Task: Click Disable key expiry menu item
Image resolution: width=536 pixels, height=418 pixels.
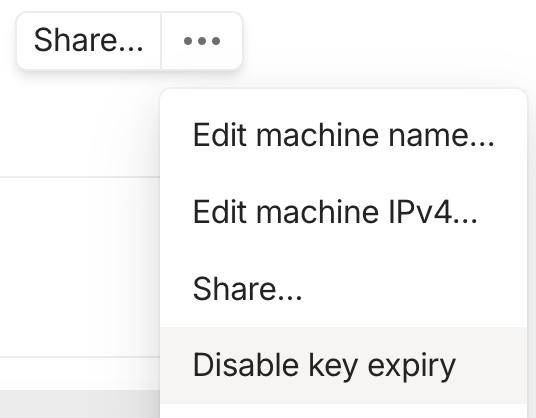Action: [x=343, y=365]
